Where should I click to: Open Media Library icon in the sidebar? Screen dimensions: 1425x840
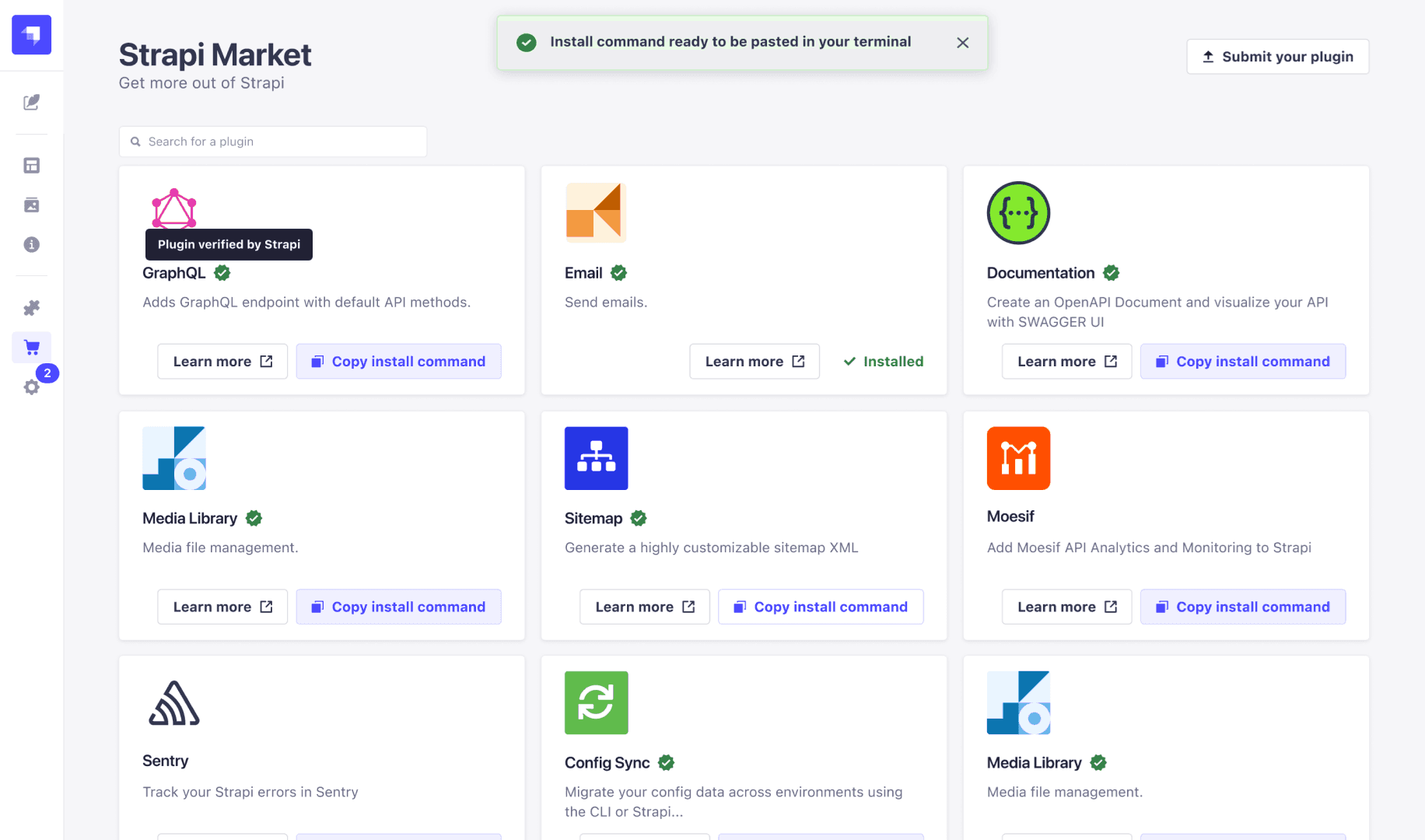[31, 205]
